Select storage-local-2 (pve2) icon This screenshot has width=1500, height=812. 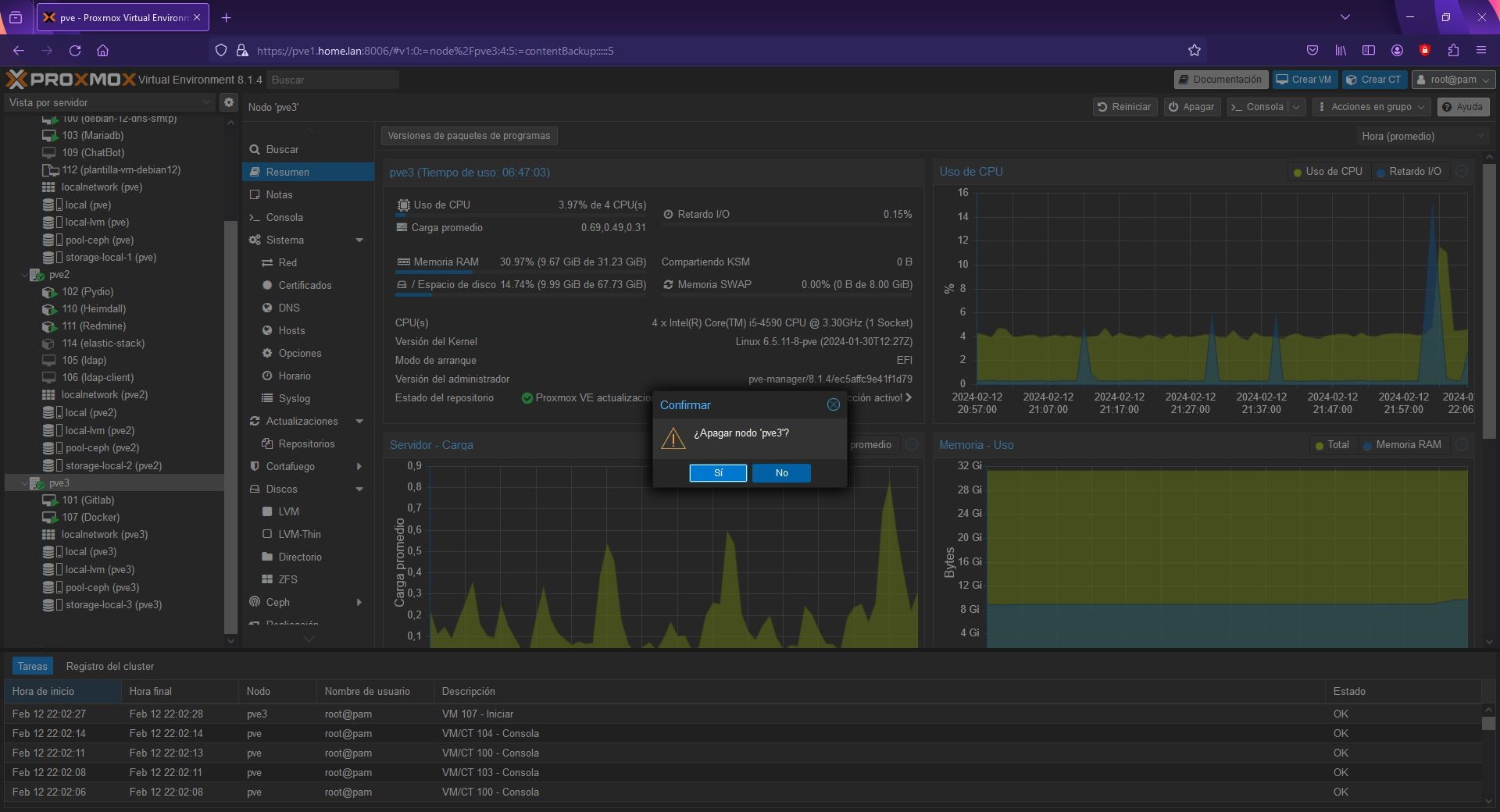(x=52, y=465)
